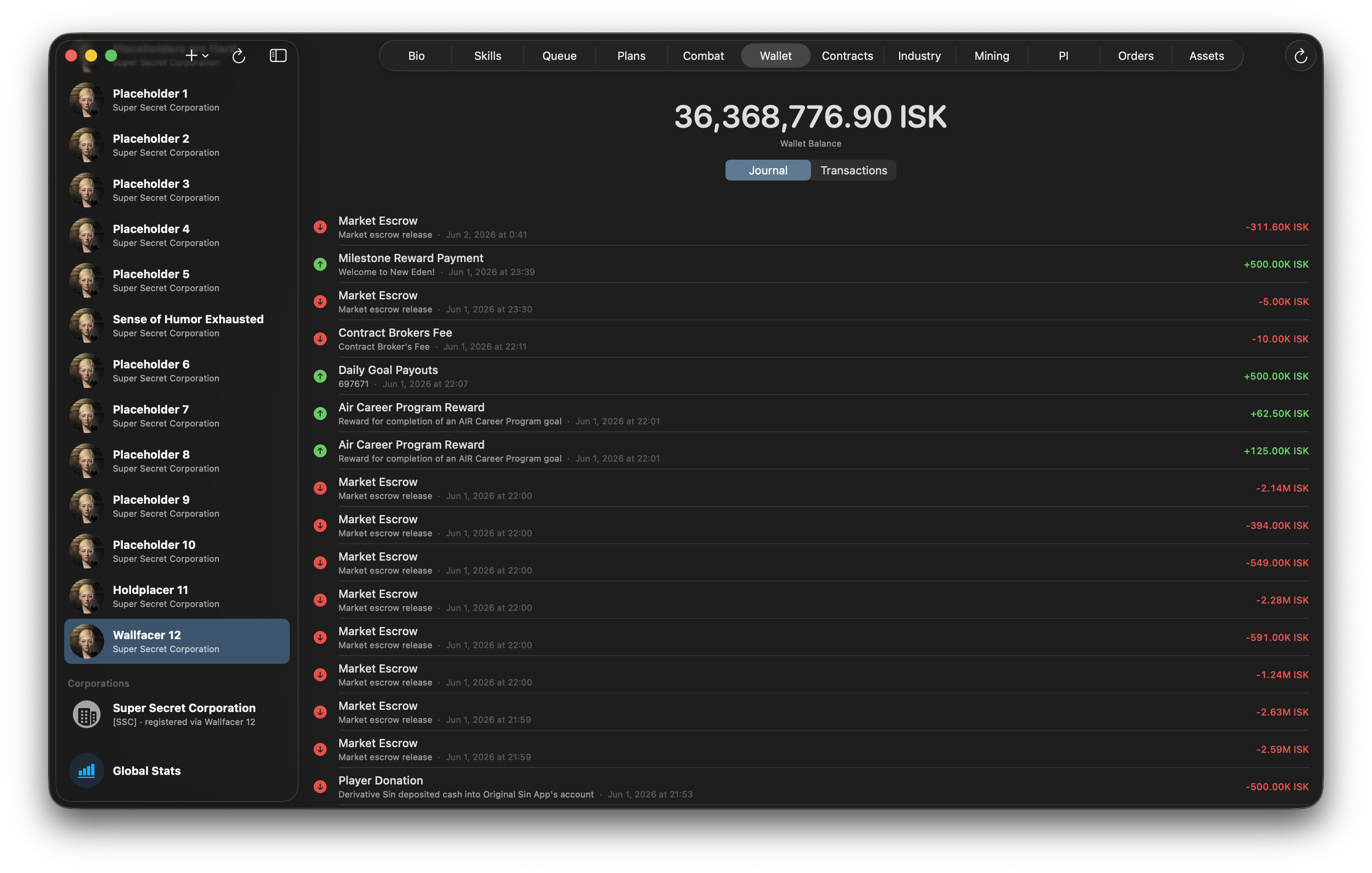Choose Placeholder 5 in sidebar
1372x873 pixels.
point(177,280)
